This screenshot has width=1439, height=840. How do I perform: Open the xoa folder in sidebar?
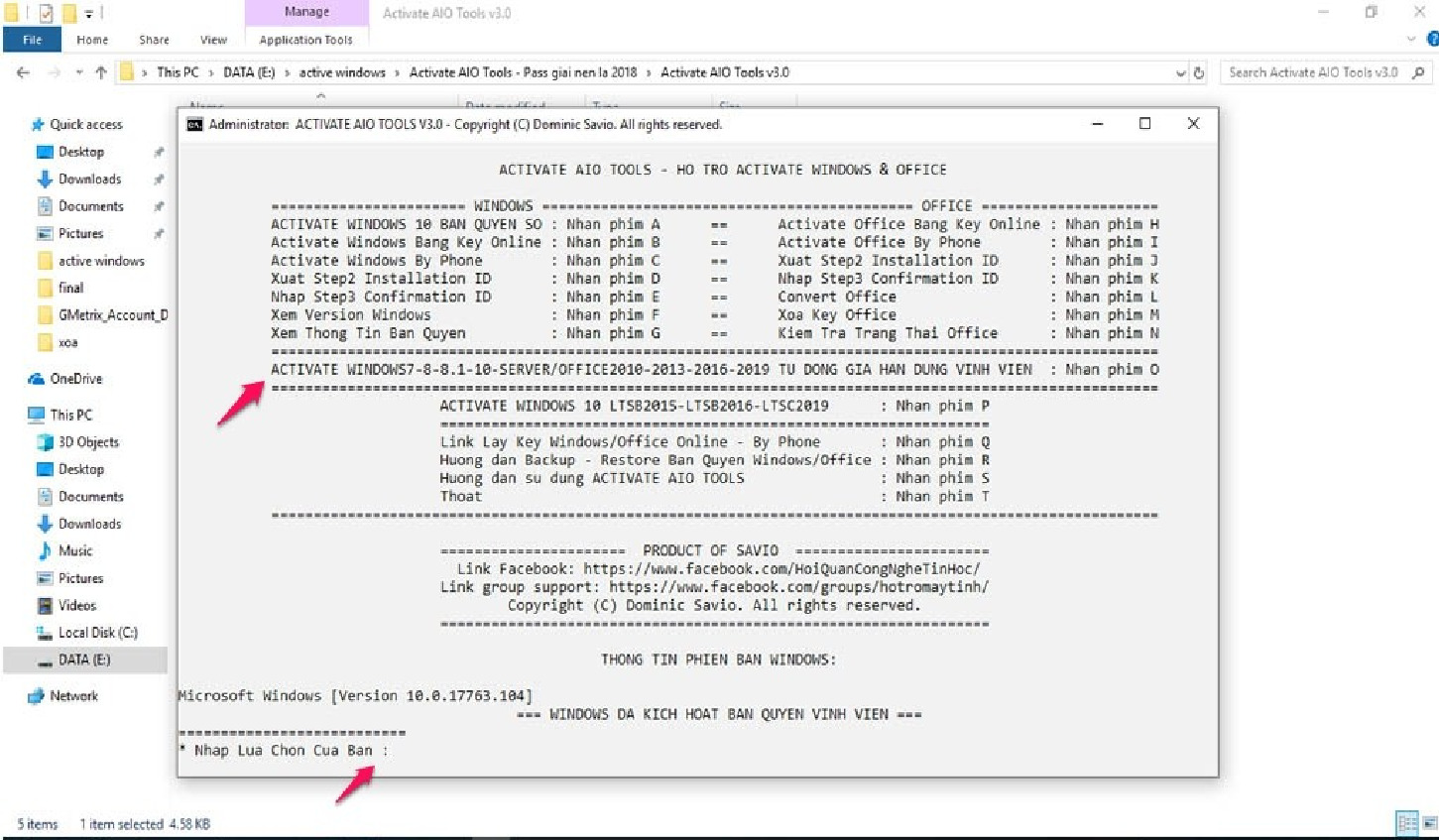68,342
